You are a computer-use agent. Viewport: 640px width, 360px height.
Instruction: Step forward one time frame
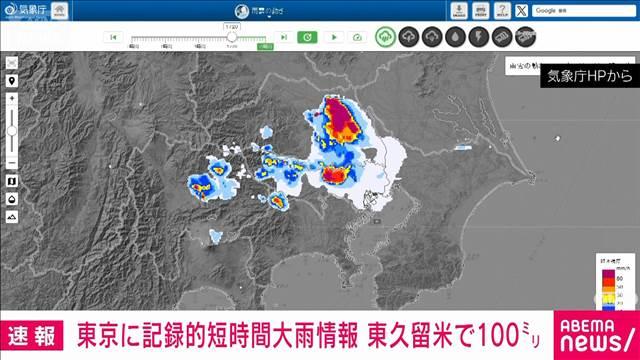[284, 37]
